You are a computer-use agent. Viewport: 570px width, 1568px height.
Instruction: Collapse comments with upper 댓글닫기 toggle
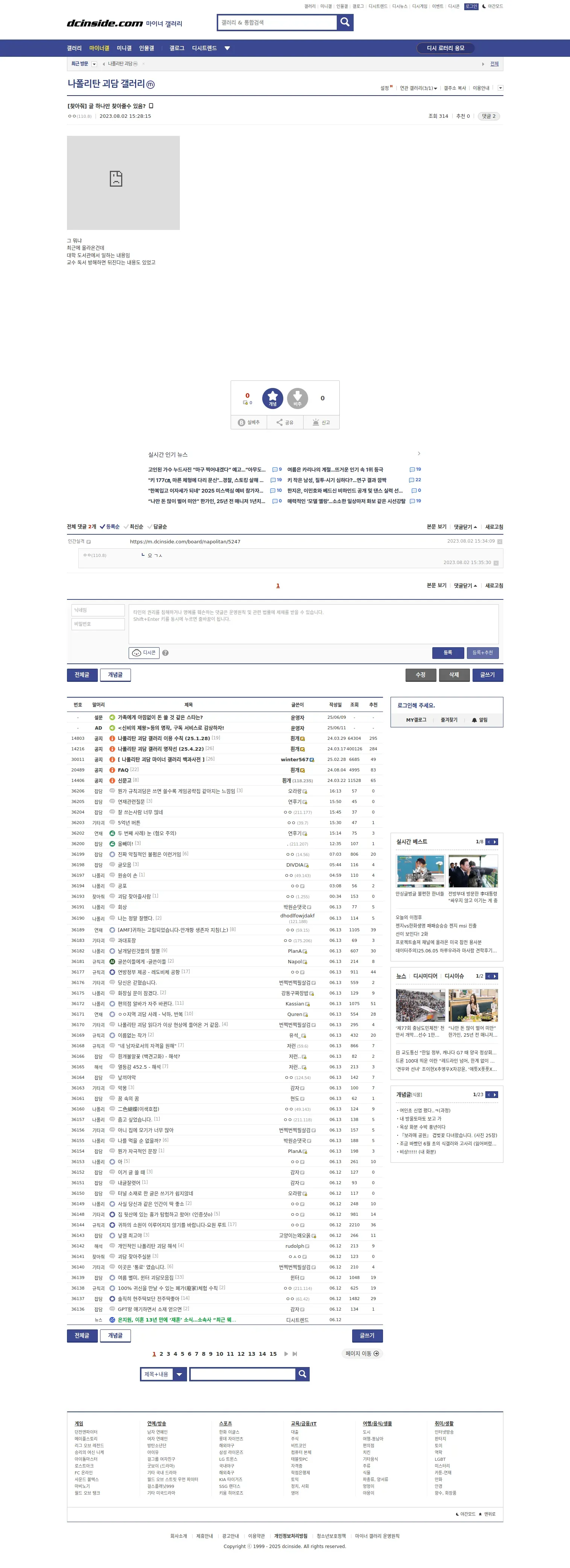tap(465, 526)
